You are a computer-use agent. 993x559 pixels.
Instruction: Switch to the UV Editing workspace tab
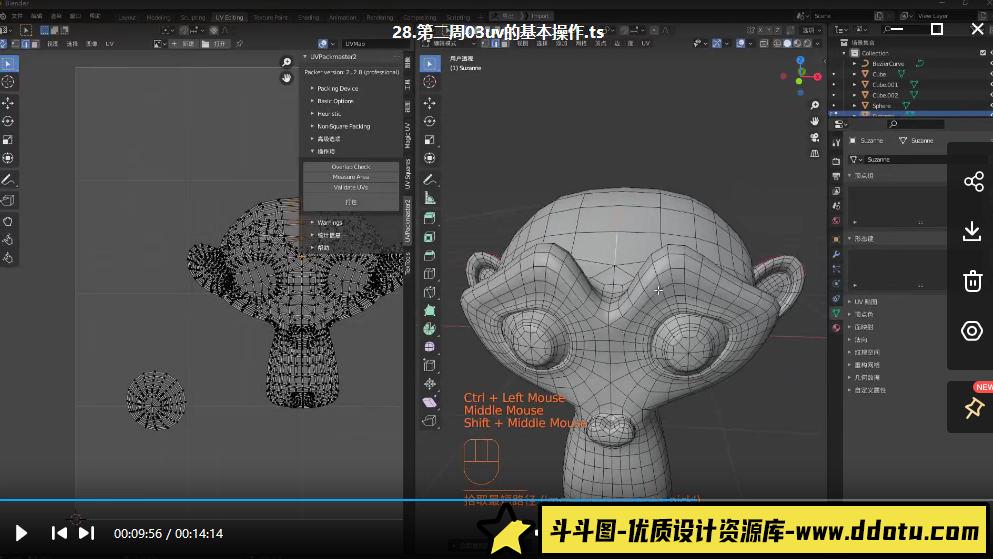pyautogui.click(x=229, y=18)
